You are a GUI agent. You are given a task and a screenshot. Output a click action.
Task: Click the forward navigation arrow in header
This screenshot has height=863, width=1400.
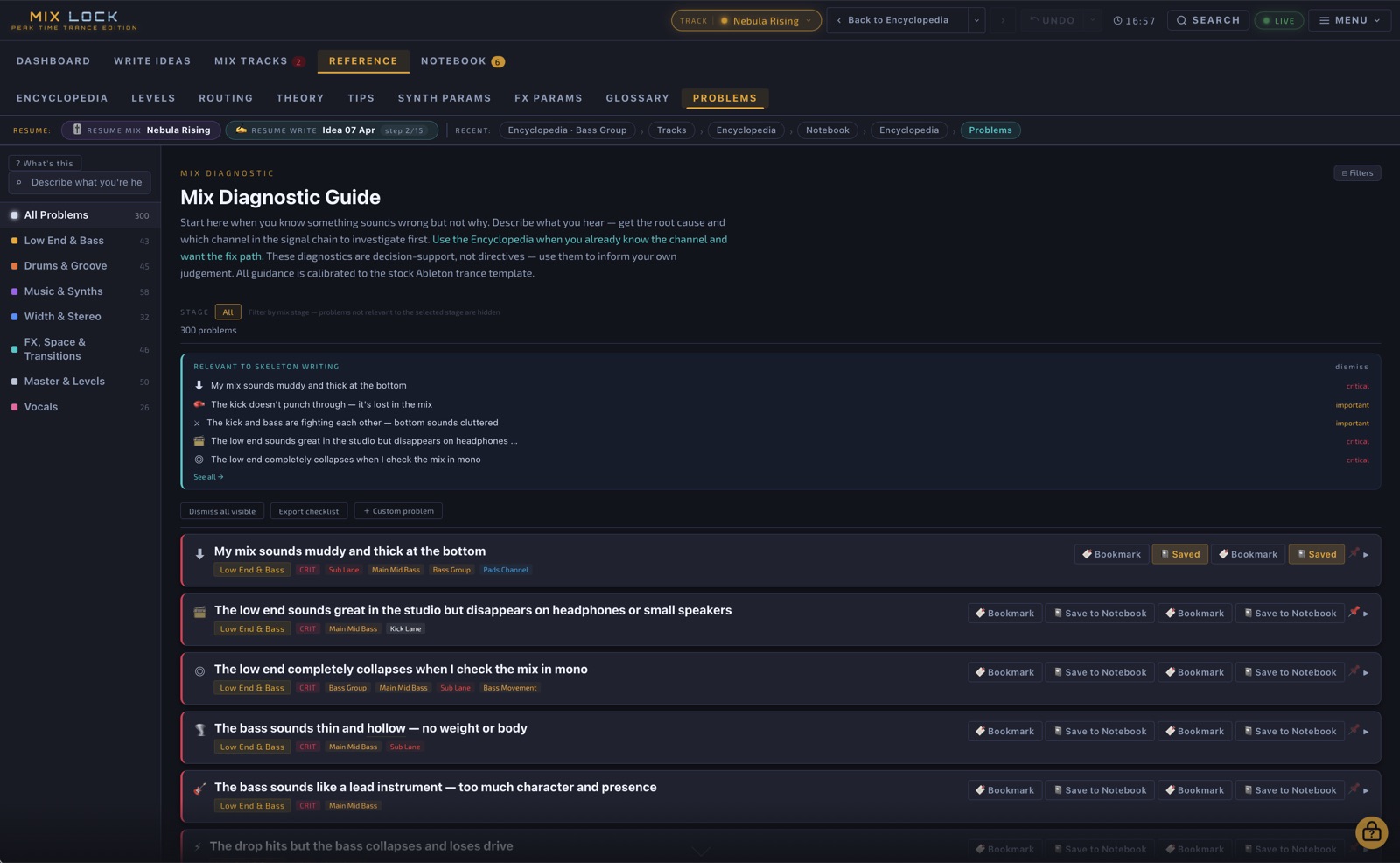tap(1003, 20)
